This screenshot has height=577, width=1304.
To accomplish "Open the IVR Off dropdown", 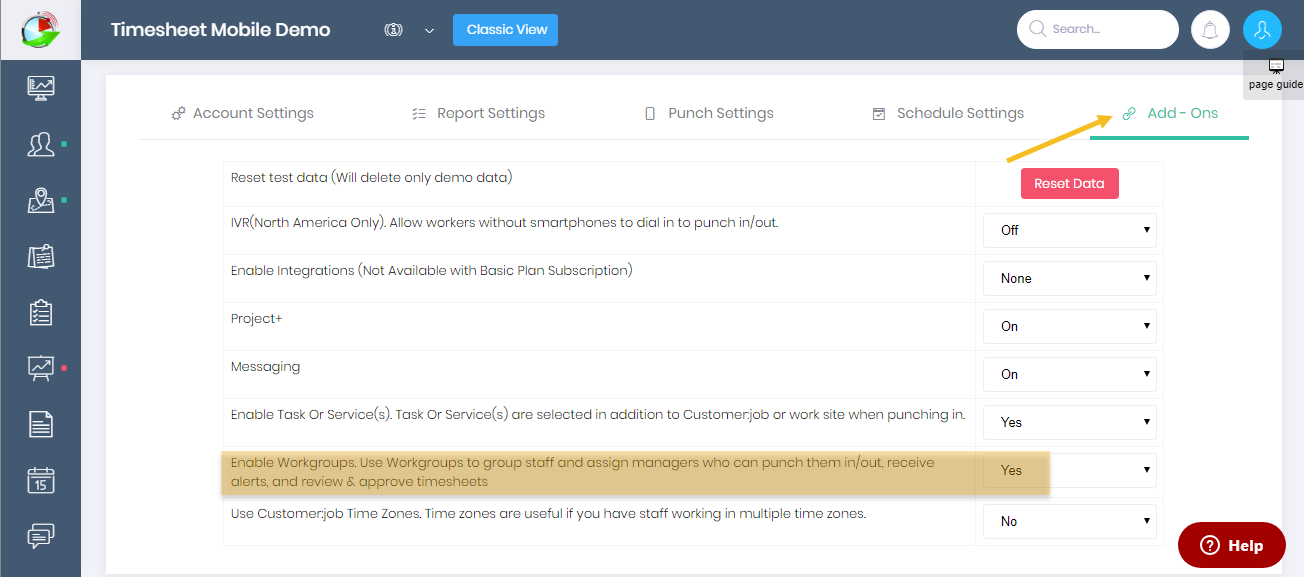I will click(1070, 230).
